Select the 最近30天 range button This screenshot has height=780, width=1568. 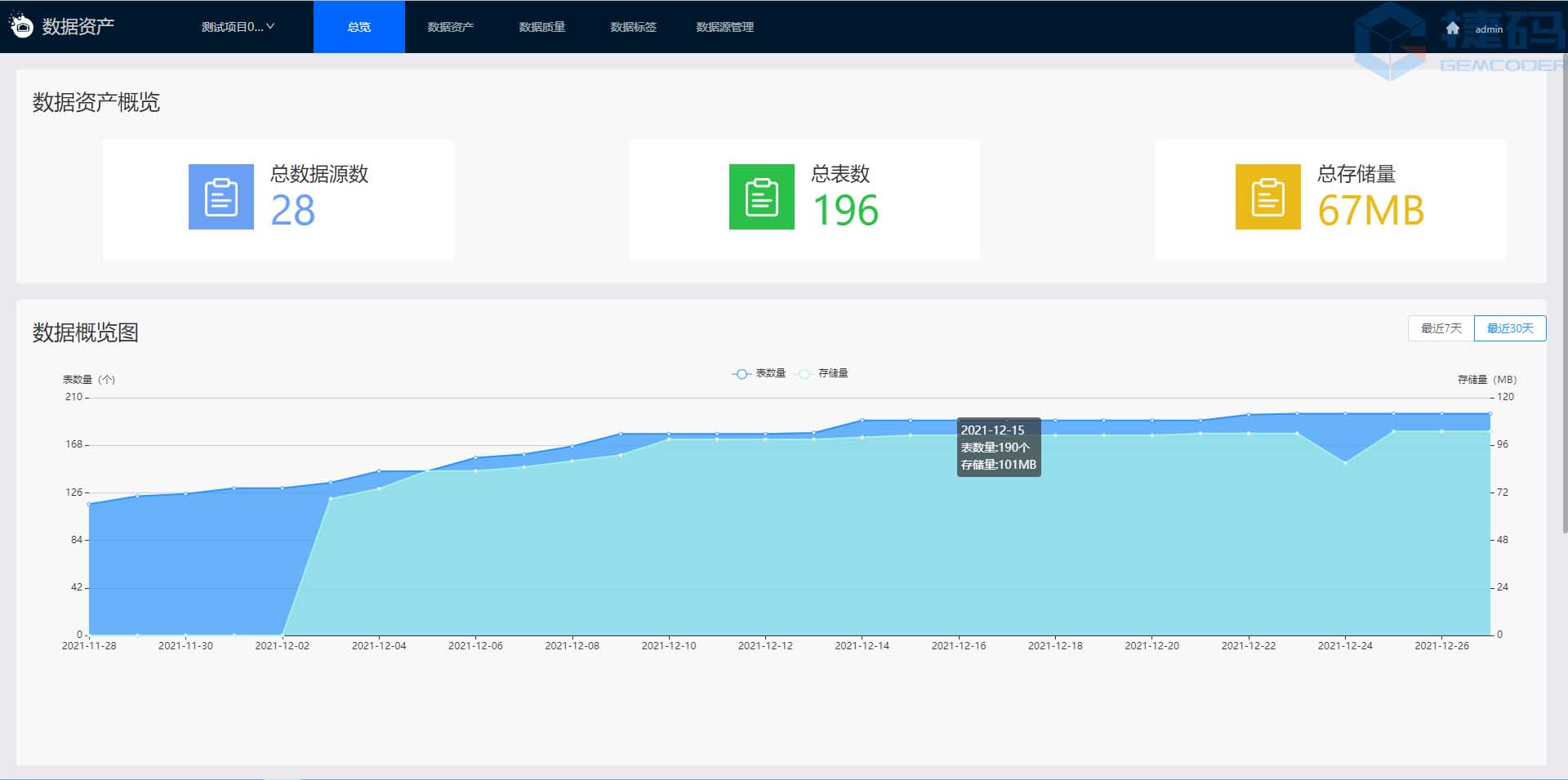tap(1510, 328)
